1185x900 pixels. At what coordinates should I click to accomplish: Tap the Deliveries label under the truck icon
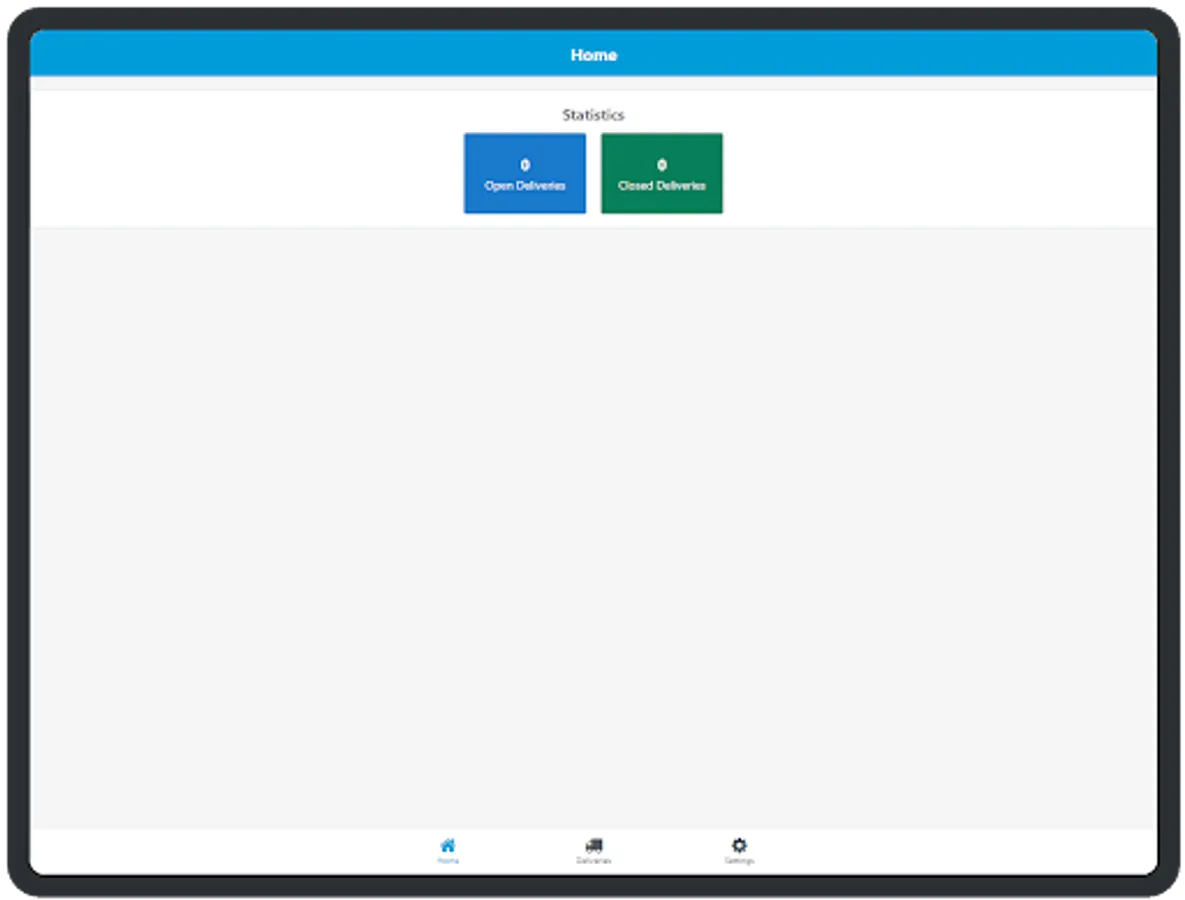click(594, 860)
